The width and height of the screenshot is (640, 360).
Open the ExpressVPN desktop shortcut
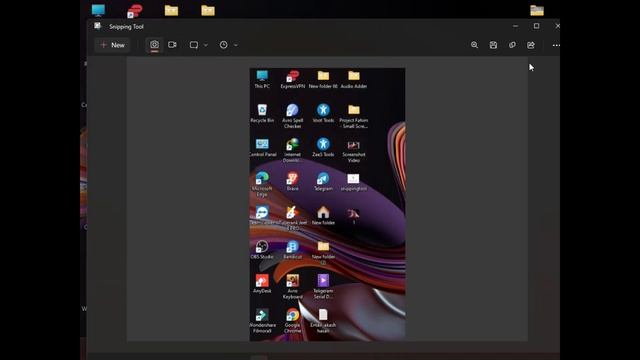pos(134,11)
